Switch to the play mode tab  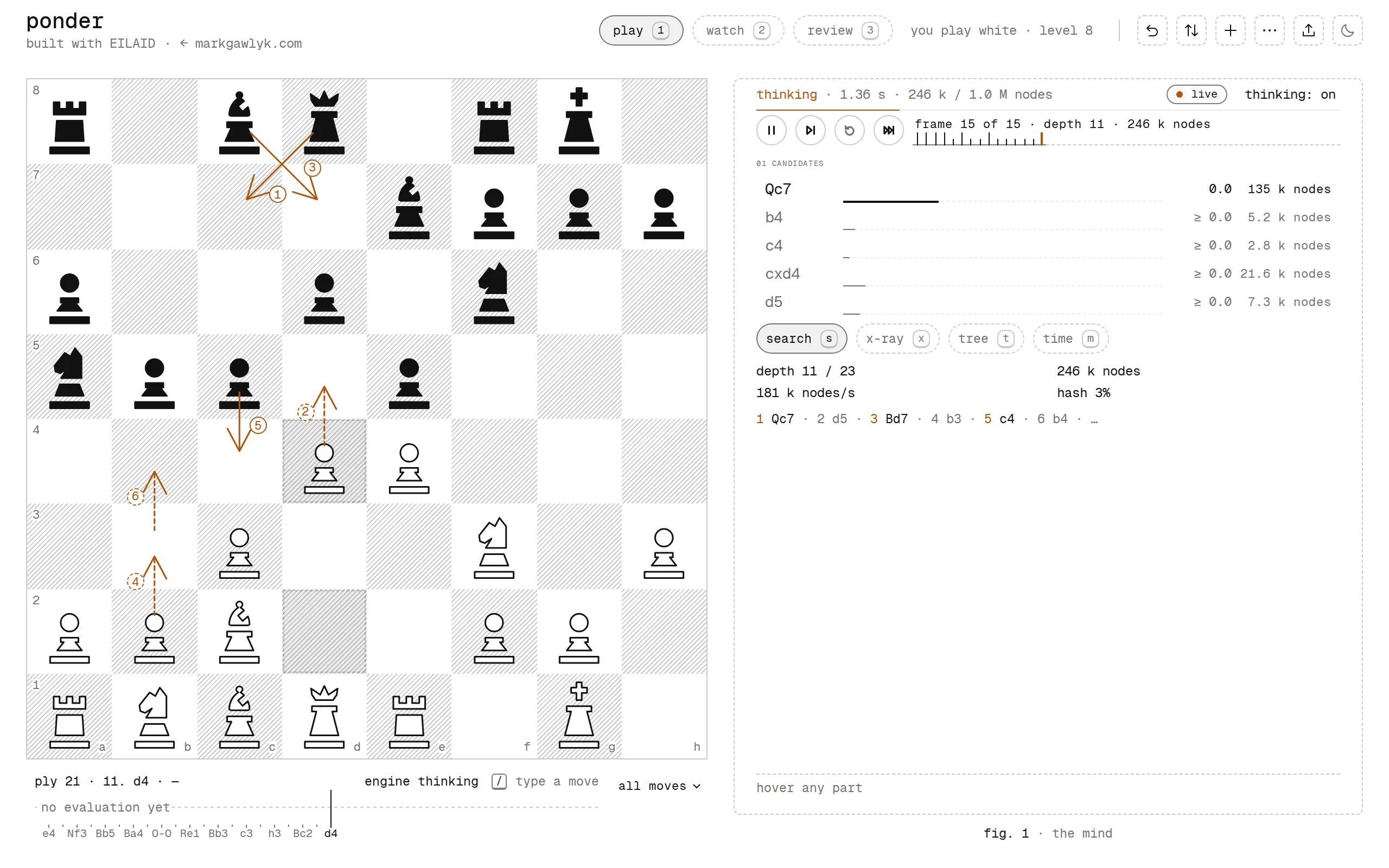(x=641, y=30)
